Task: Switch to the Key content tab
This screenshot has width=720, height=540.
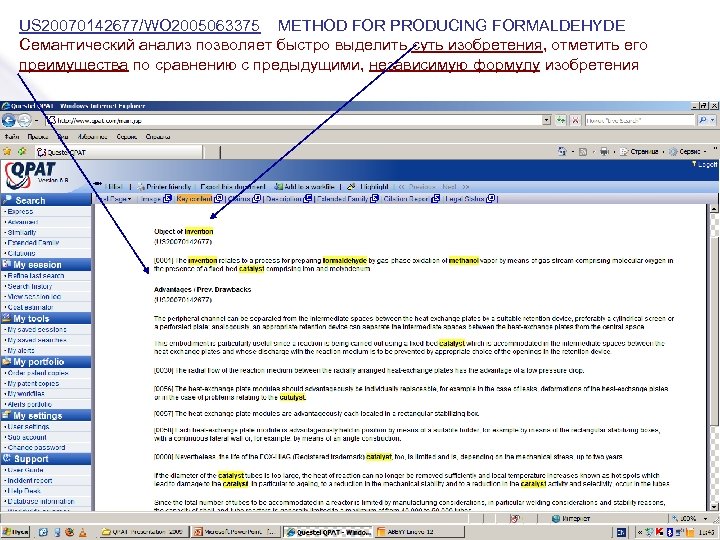Action: pos(194,199)
